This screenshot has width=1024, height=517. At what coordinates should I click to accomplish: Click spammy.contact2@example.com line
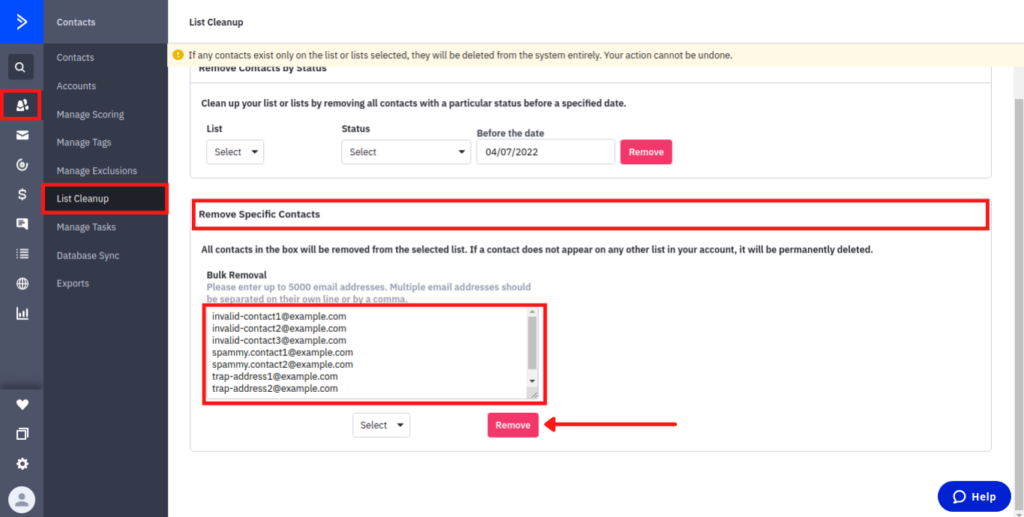pos(283,365)
